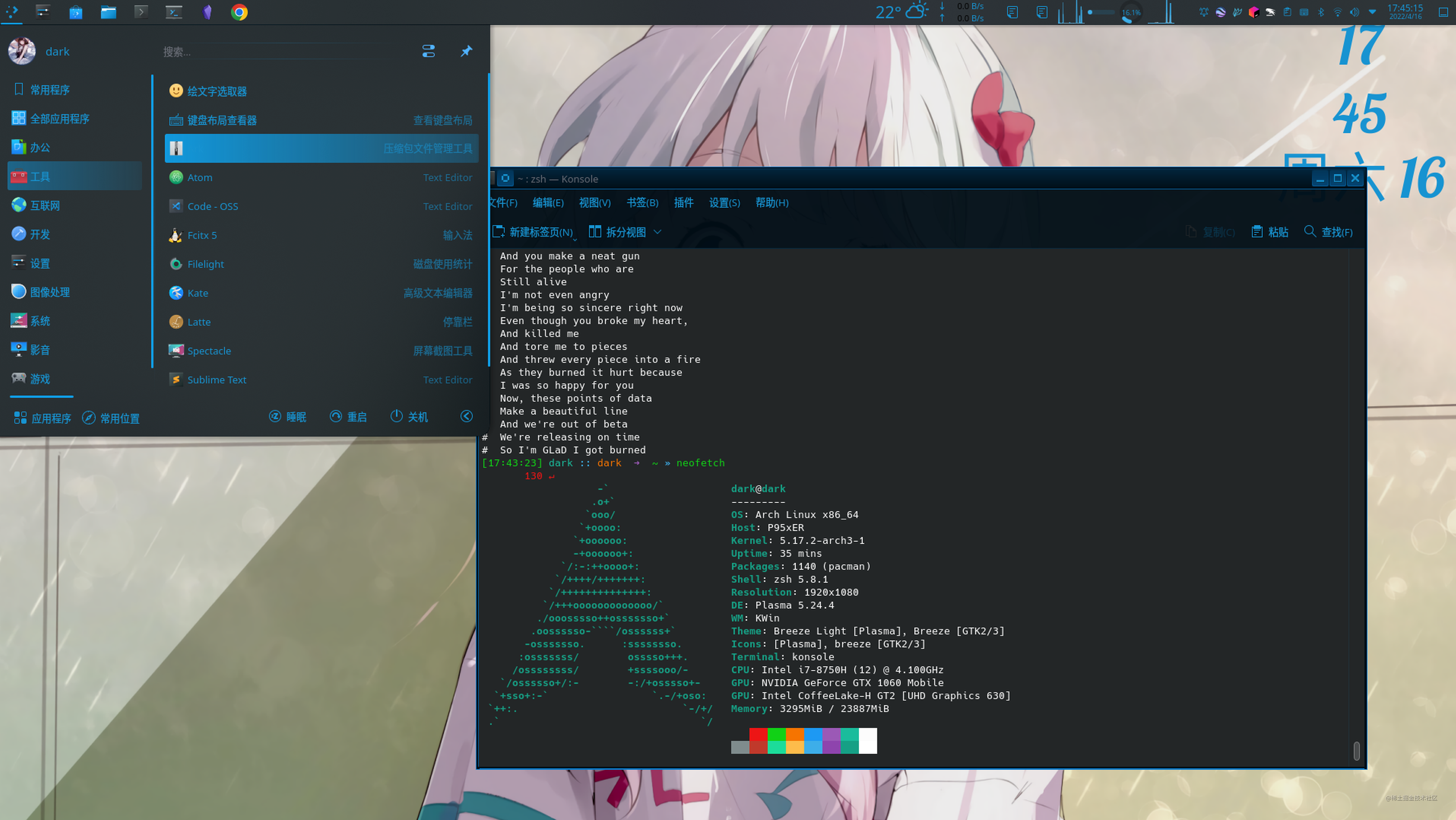The image size is (1456, 820).
Task: Open Google Chrome from the top panel
Action: pyautogui.click(x=239, y=12)
